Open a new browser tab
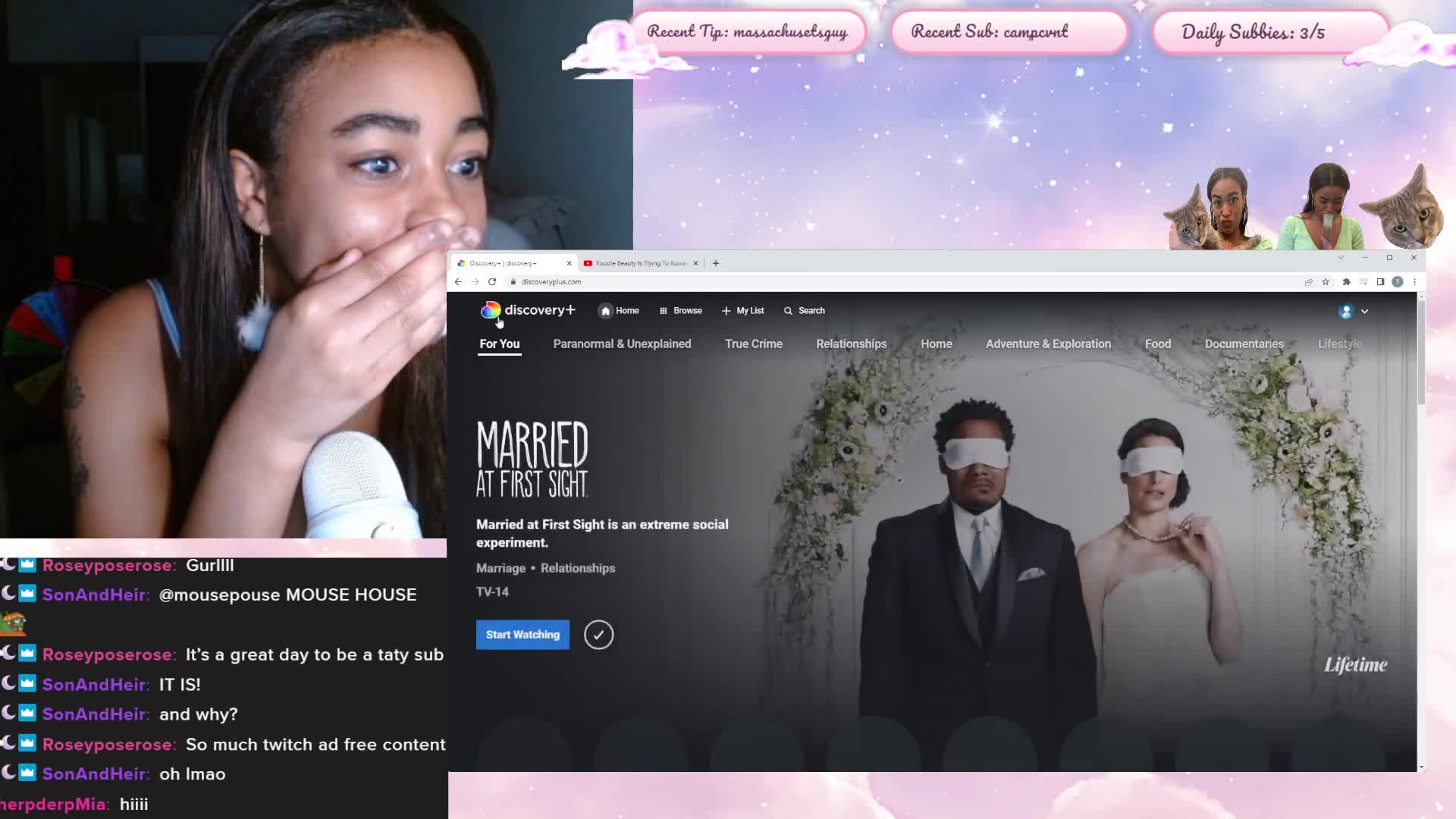The height and width of the screenshot is (819, 1456). click(715, 263)
